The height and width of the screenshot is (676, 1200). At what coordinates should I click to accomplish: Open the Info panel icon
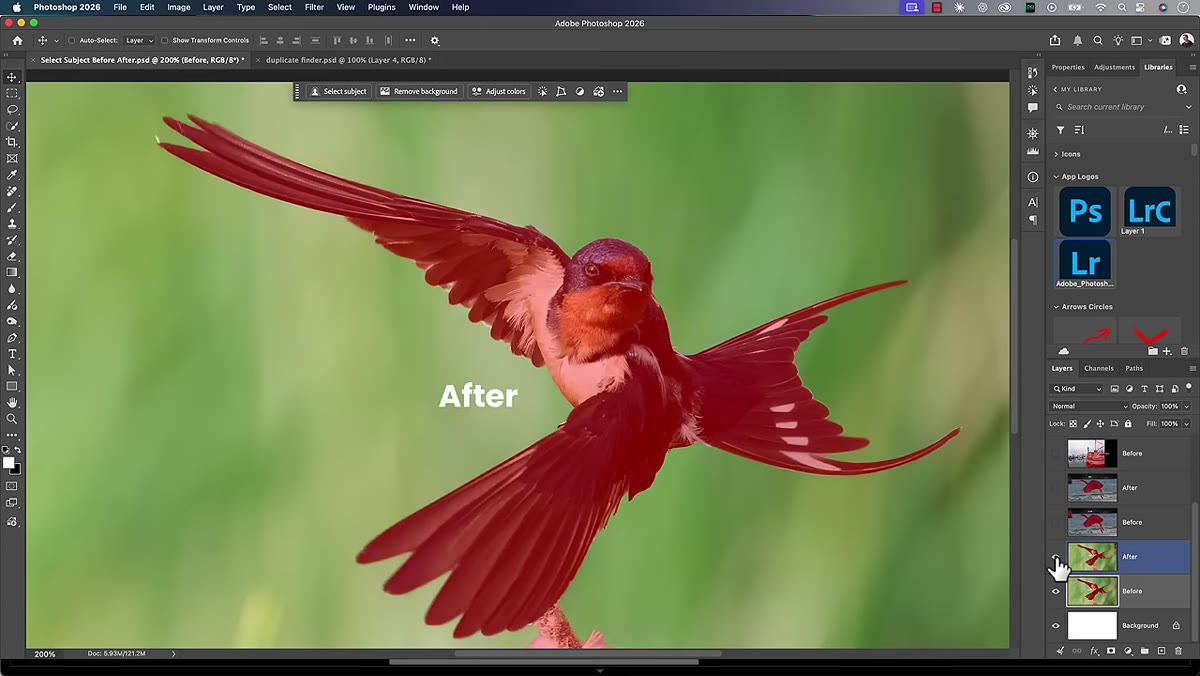click(1033, 177)
